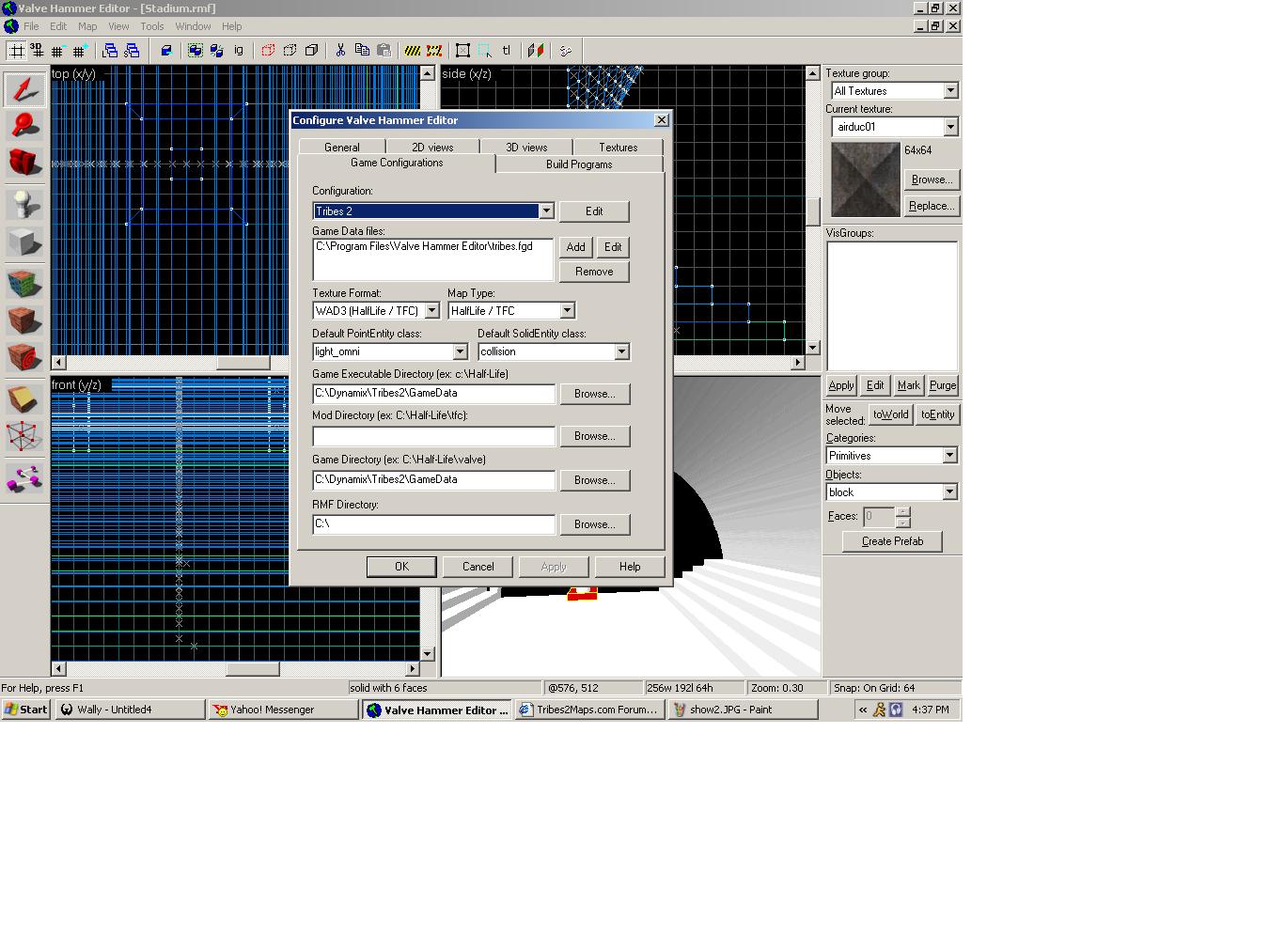Click the load window state icon
Image resolution: width=1269 pixels, height=952 pixels.
(x=111, y=51)
